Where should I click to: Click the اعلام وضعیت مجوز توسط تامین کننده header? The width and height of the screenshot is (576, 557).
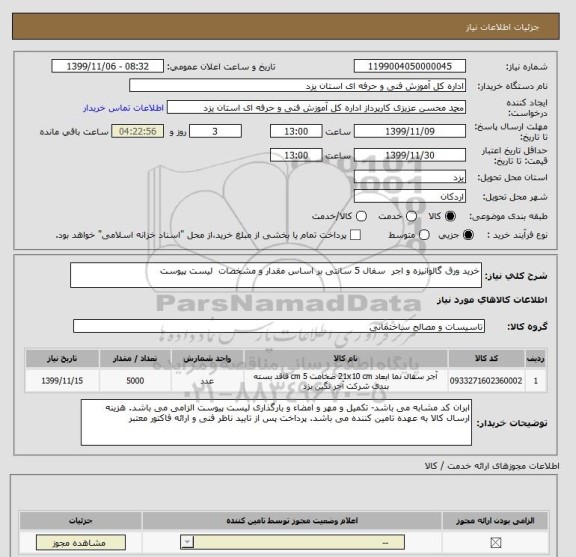pyautogui.click(x=292, y=521)
